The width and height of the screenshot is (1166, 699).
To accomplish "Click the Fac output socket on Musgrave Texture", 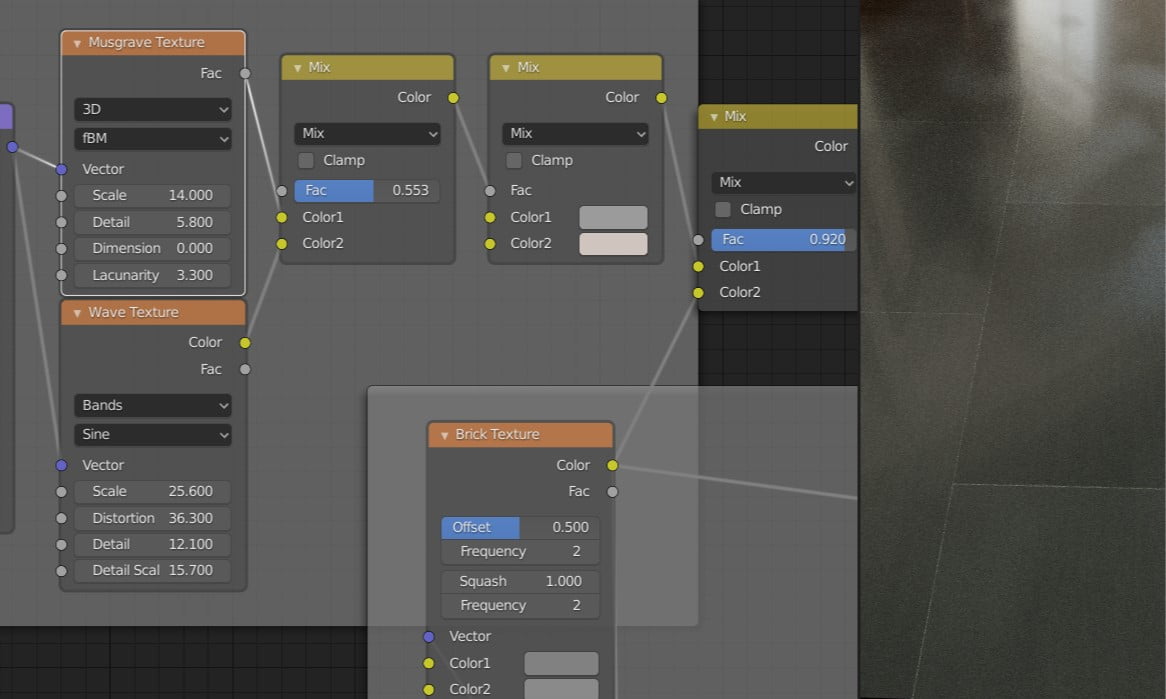I will [x=245, y=73].
